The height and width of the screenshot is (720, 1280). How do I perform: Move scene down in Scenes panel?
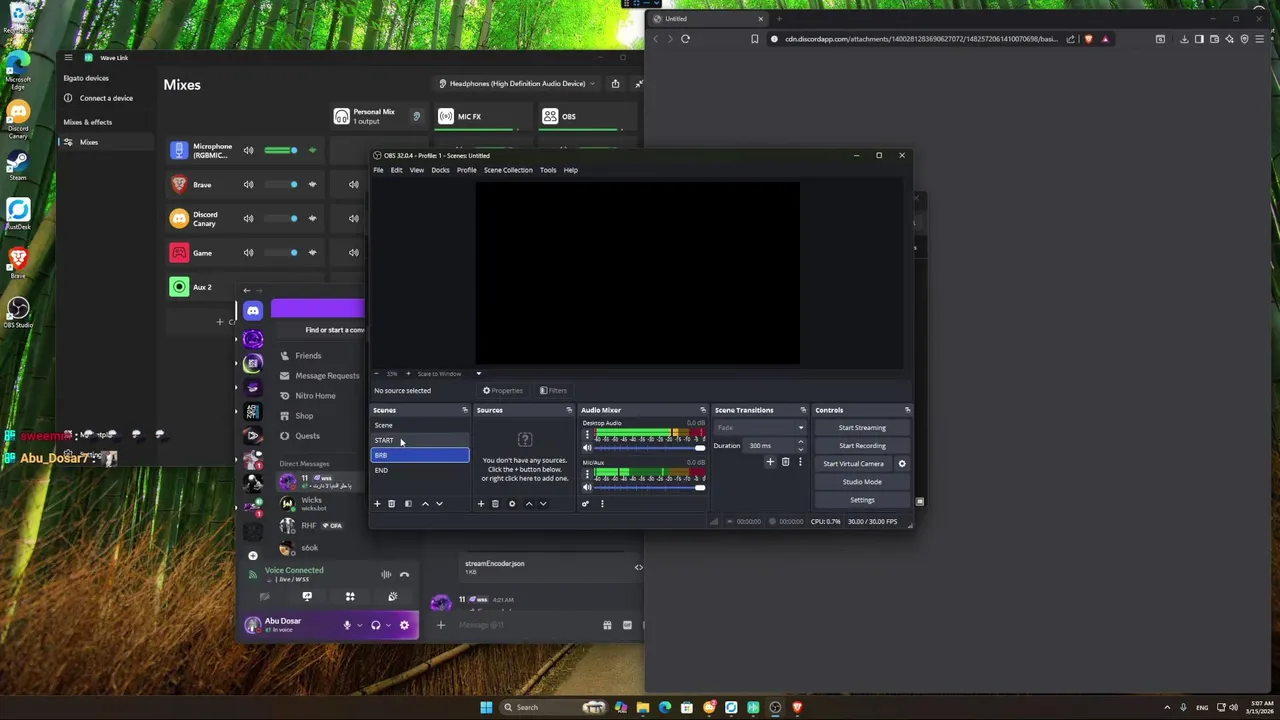coord(439,504)
